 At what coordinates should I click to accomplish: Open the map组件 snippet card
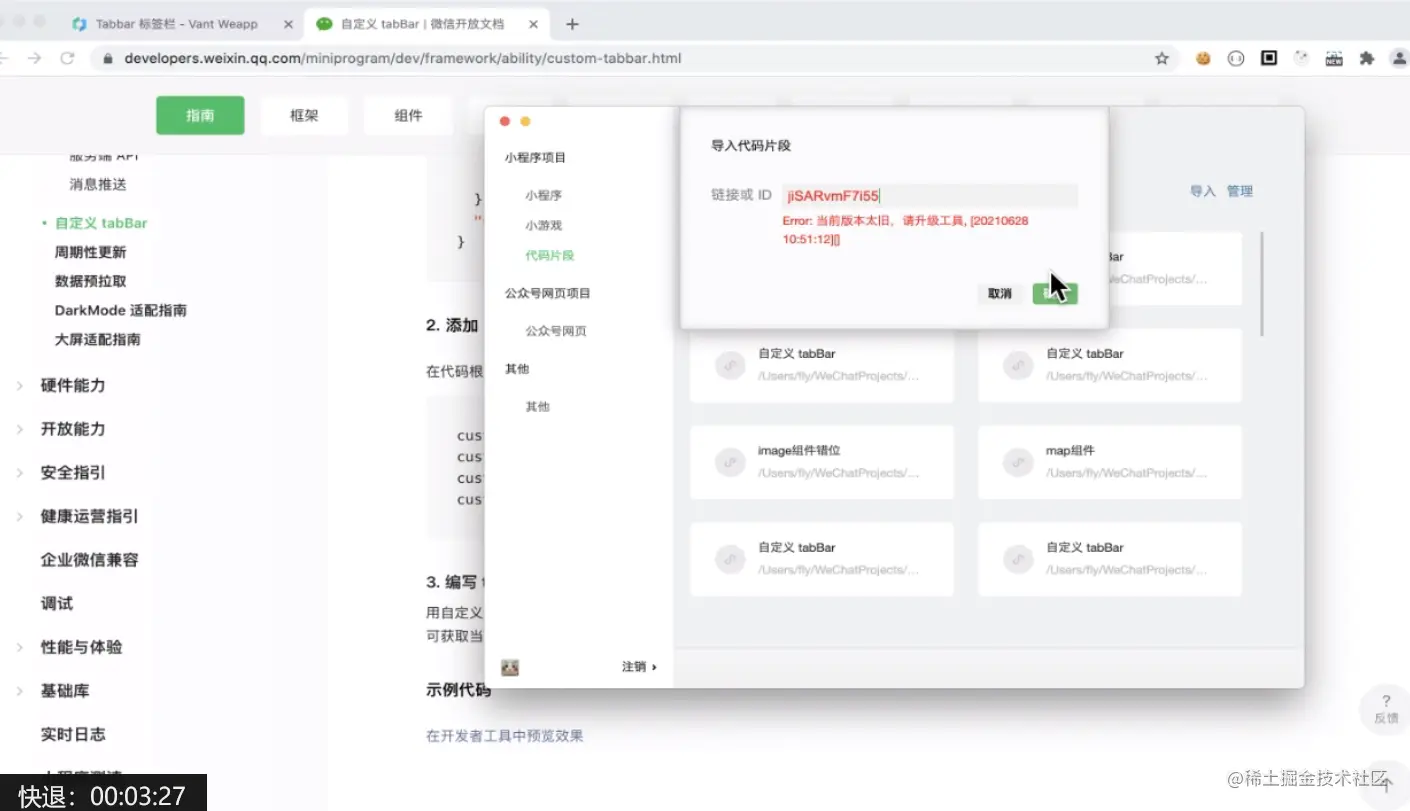pyautogui.click(x=1110, y=462)
